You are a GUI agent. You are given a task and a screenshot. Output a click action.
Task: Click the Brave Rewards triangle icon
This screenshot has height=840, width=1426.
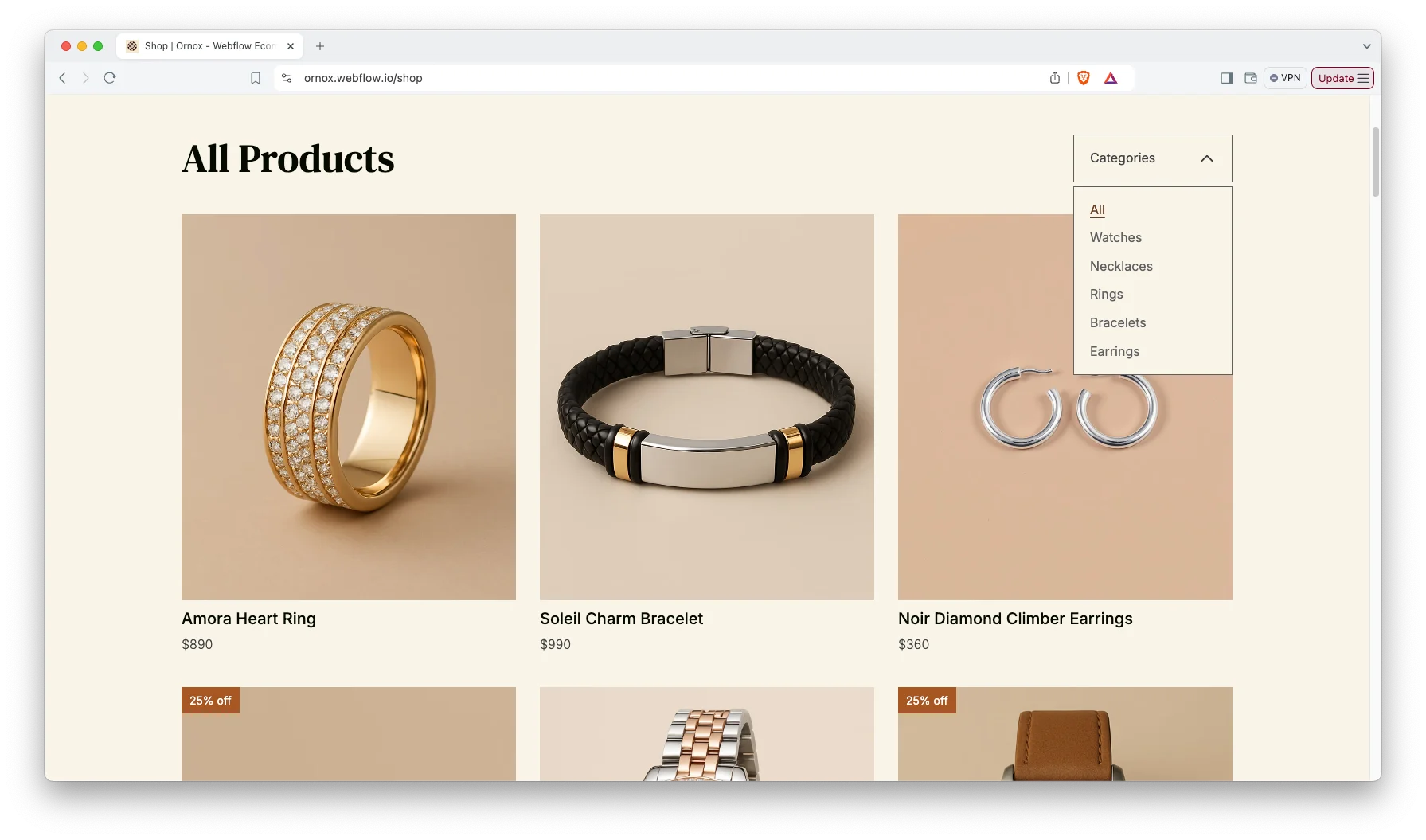[1111, 78]
